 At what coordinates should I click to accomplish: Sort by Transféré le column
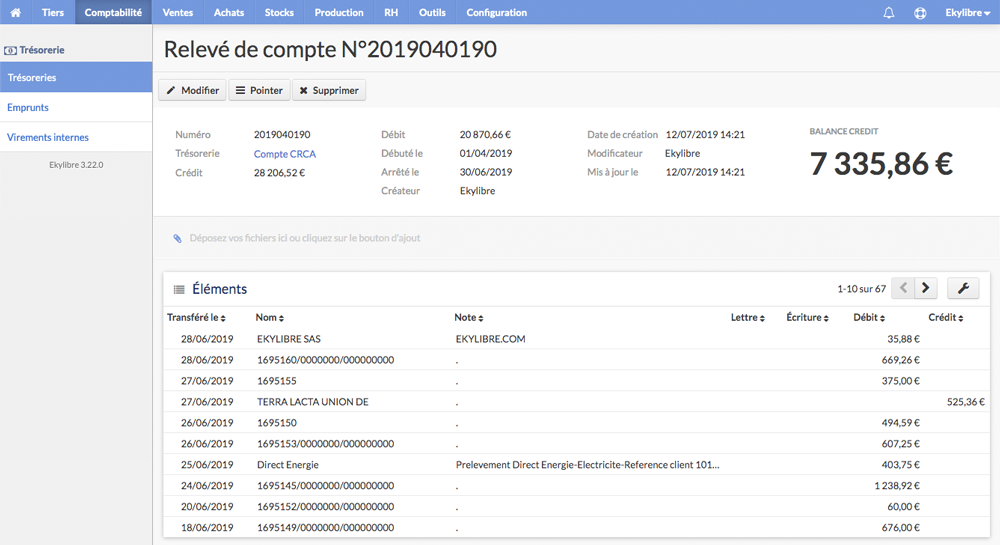tap(196, 317)
